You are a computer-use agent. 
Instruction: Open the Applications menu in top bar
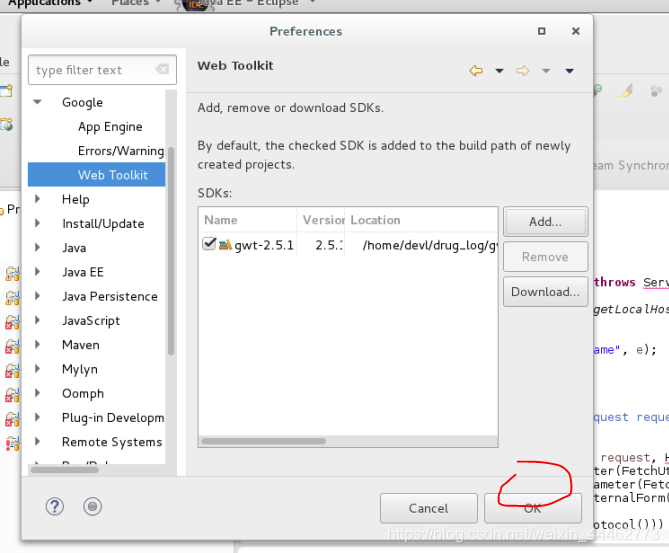point(50,3)
